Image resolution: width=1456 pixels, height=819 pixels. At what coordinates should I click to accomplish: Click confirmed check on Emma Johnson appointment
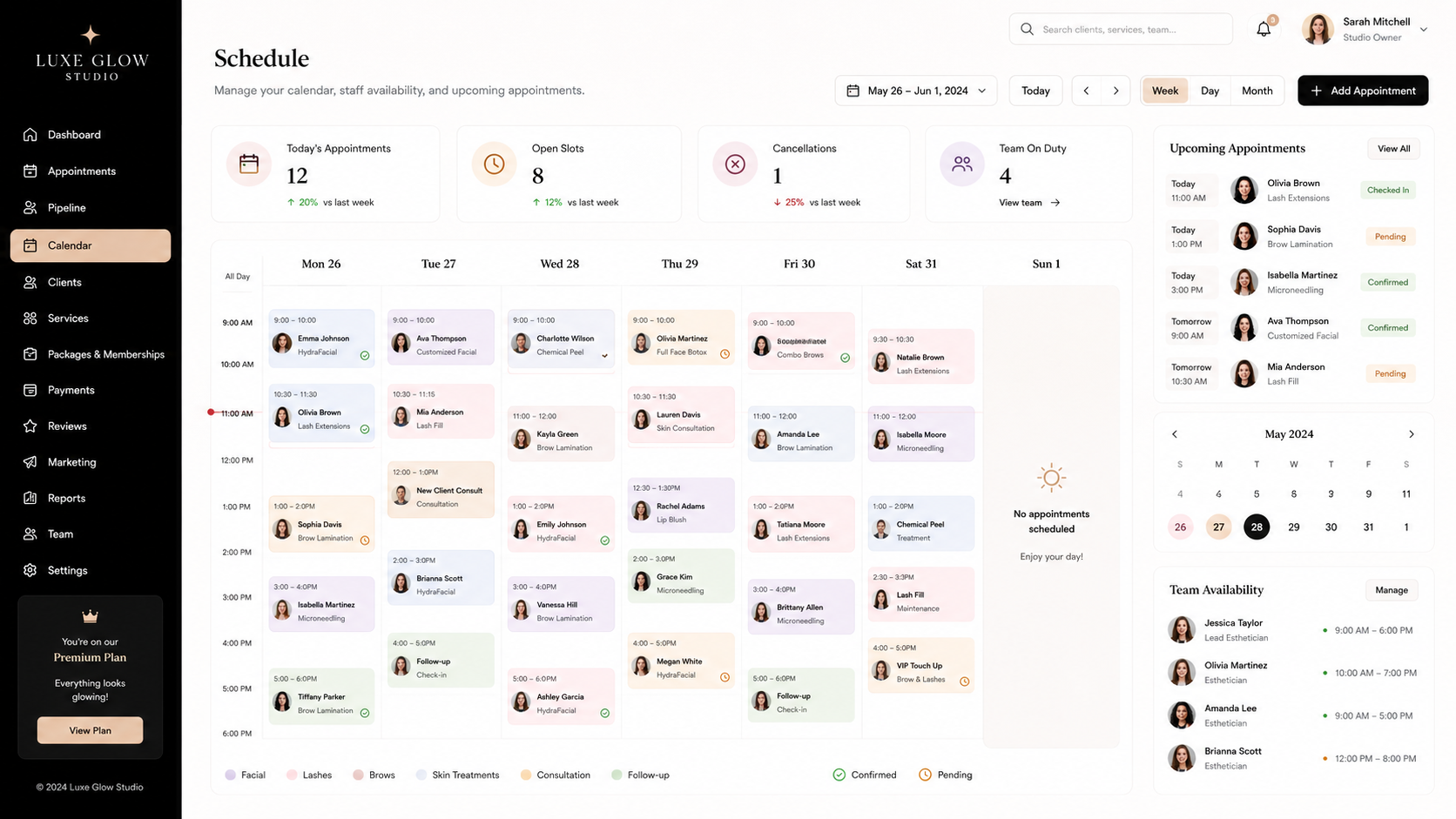pos(365,355)
